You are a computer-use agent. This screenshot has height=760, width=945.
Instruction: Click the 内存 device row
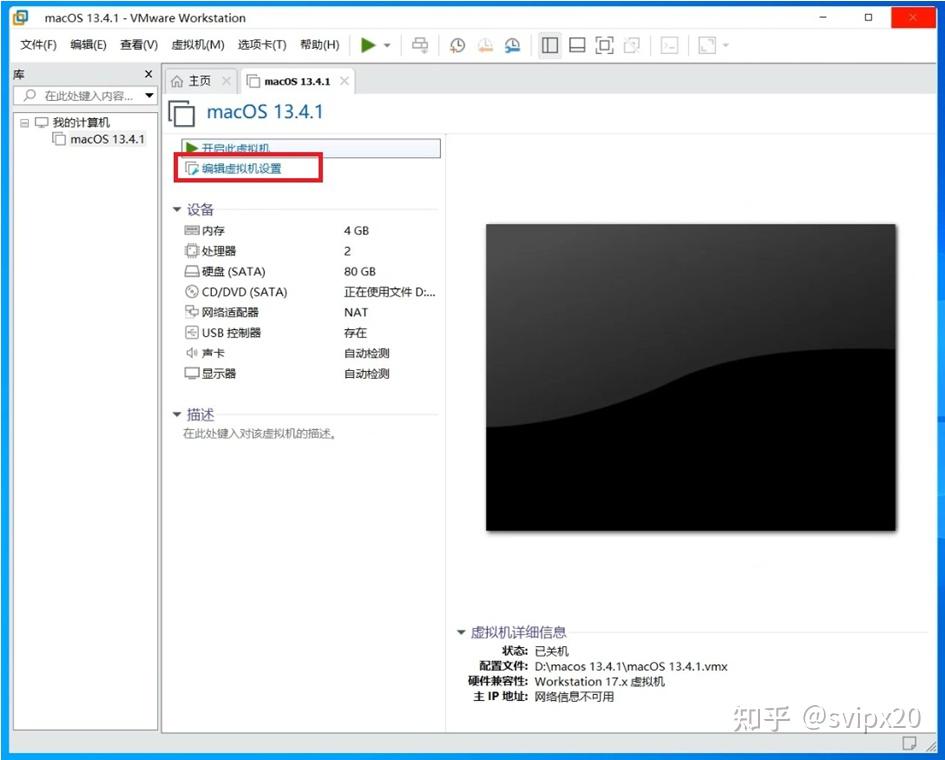coord(310,230)
